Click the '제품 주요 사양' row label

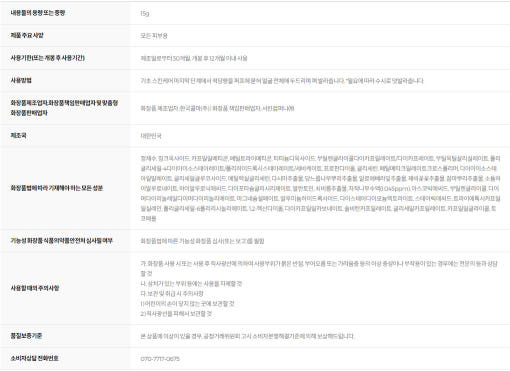27,35
